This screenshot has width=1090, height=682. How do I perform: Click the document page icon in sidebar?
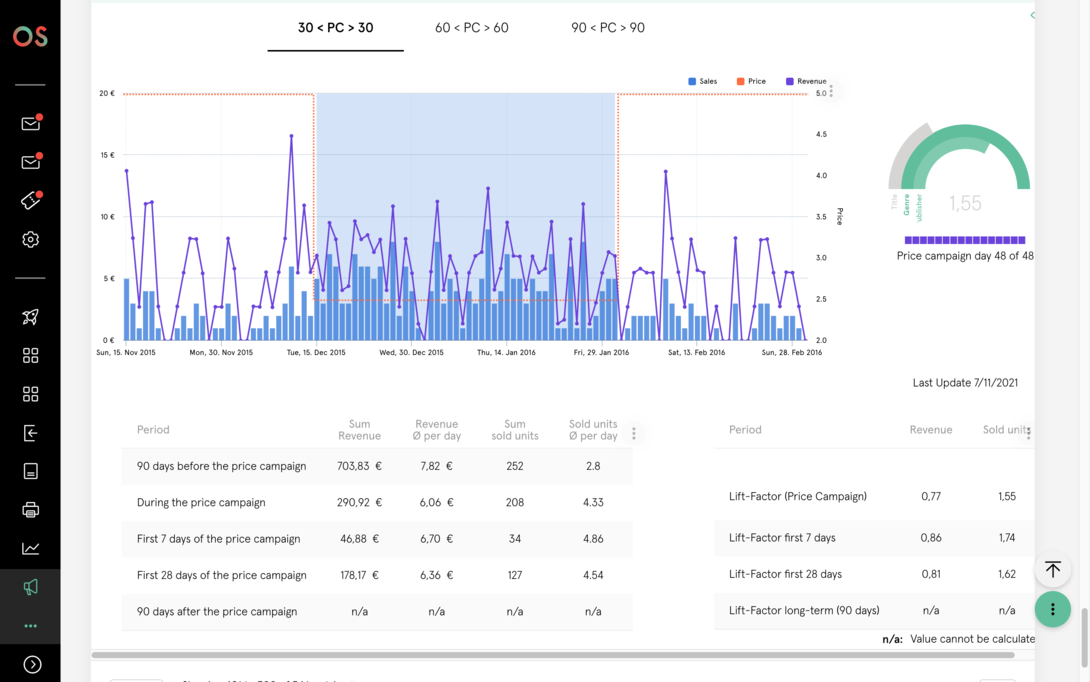[x=30, y=471]
